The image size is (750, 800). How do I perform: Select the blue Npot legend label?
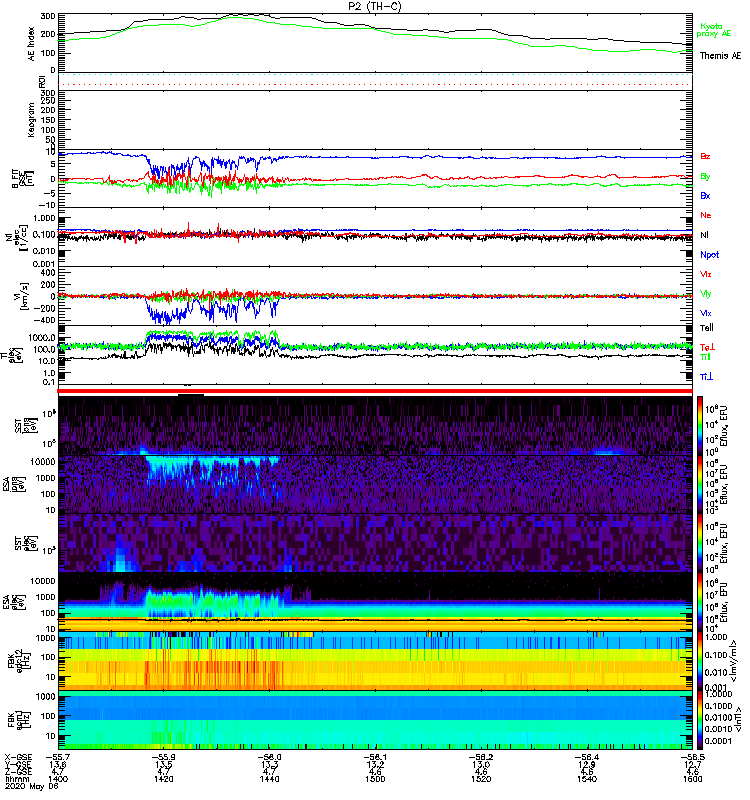(710, 255)
